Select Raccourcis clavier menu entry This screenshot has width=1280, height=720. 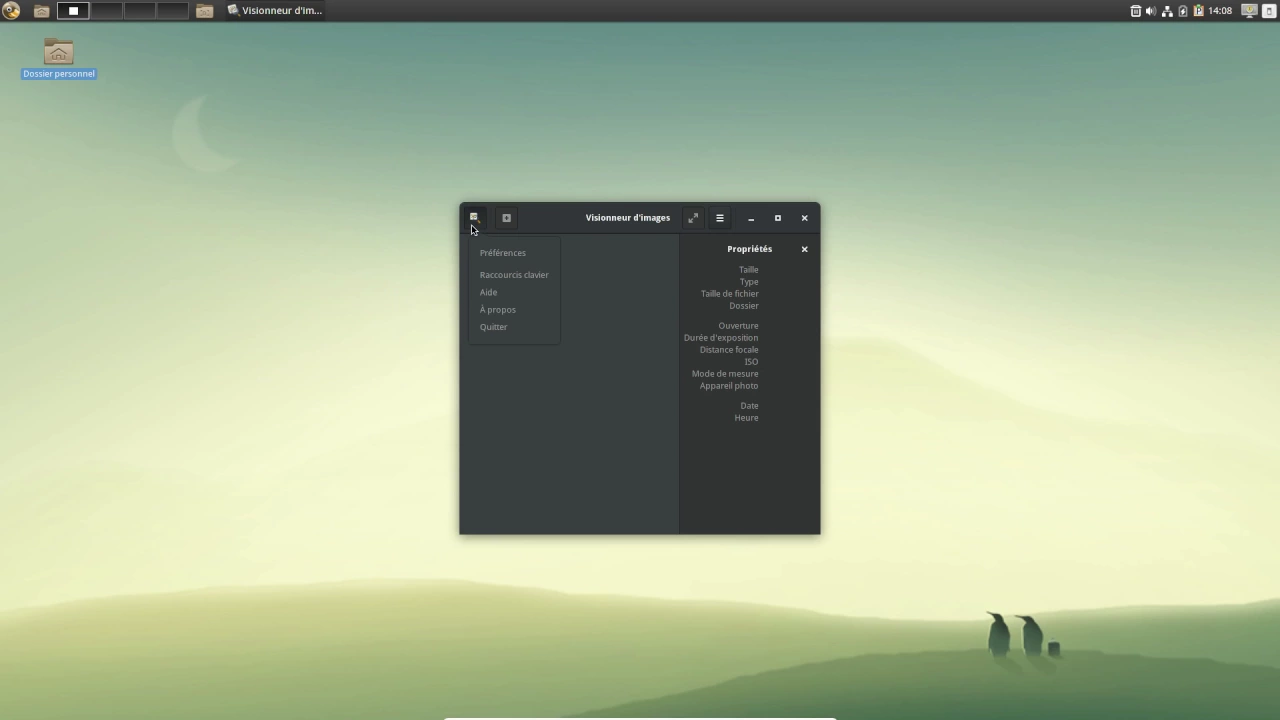(514, 275)
